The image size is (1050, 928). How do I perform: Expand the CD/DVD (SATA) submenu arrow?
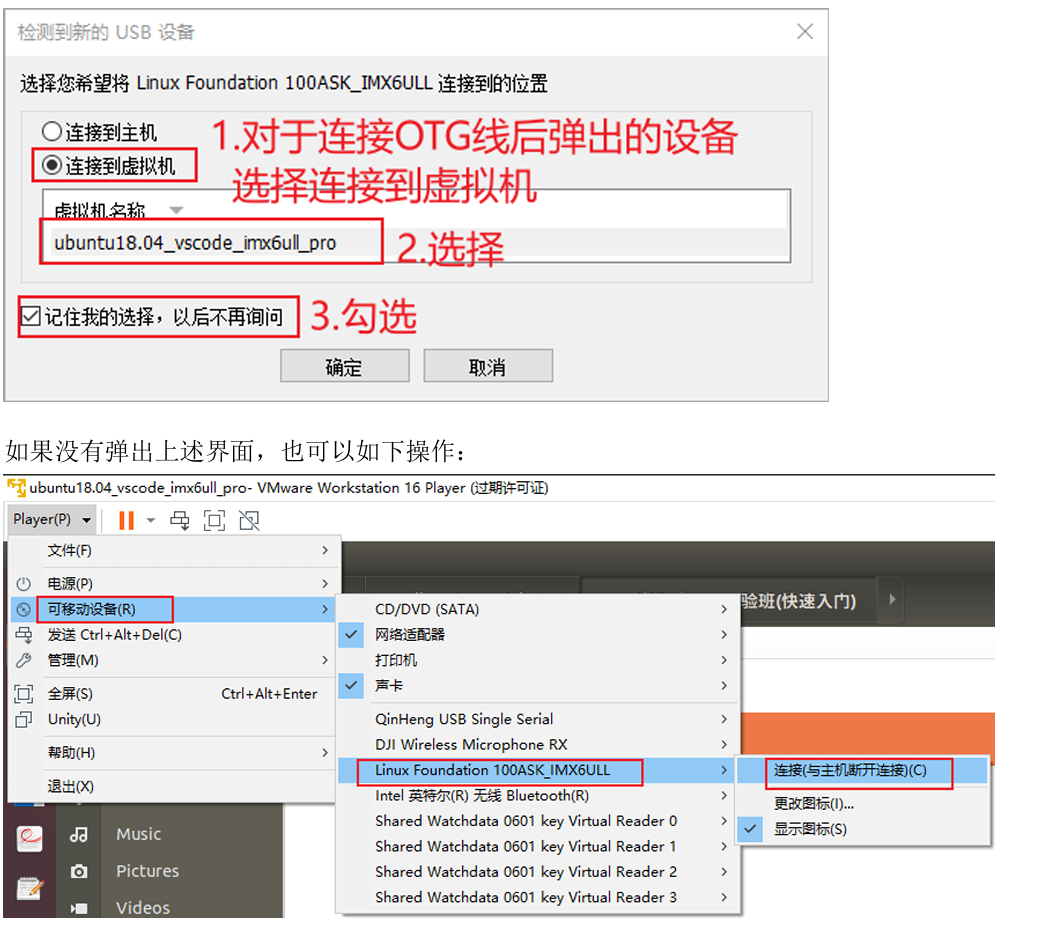[724, 609]
